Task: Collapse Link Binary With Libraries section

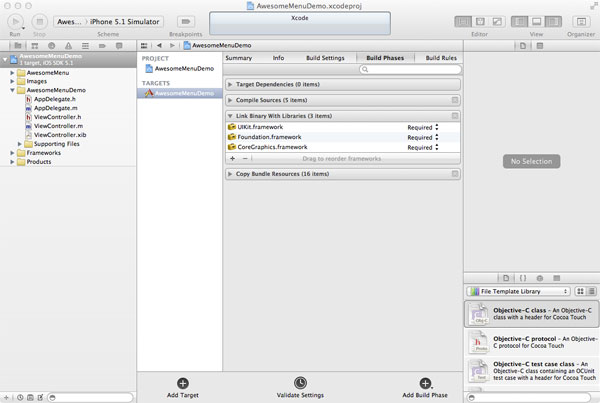Action: pyautogui.click(x=230, y=116)
